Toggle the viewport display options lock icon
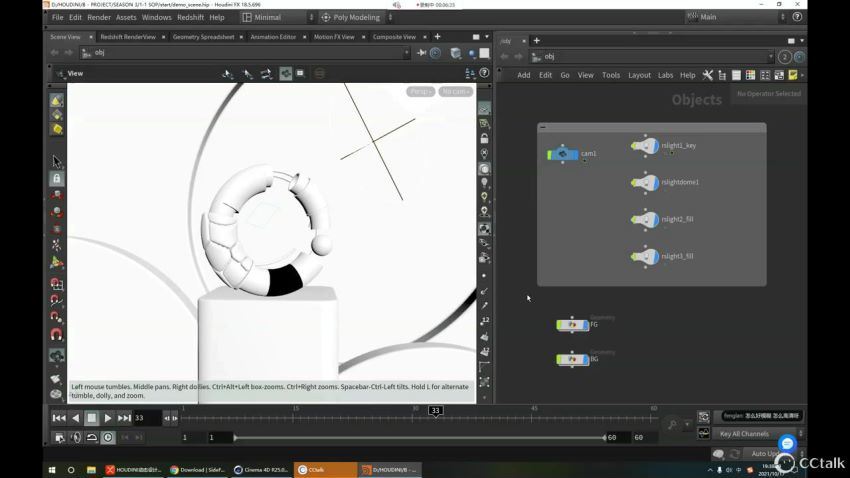Viewport: 850px width, 478px height. [484, 139]
